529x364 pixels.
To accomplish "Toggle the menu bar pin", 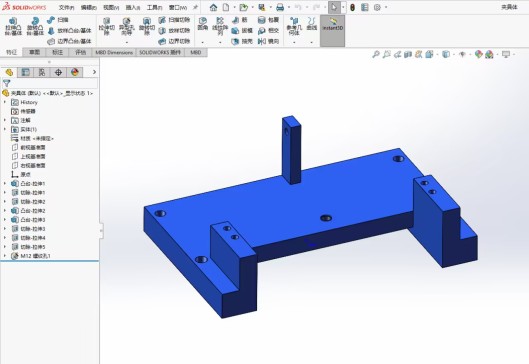I will [x=195, y=7].
